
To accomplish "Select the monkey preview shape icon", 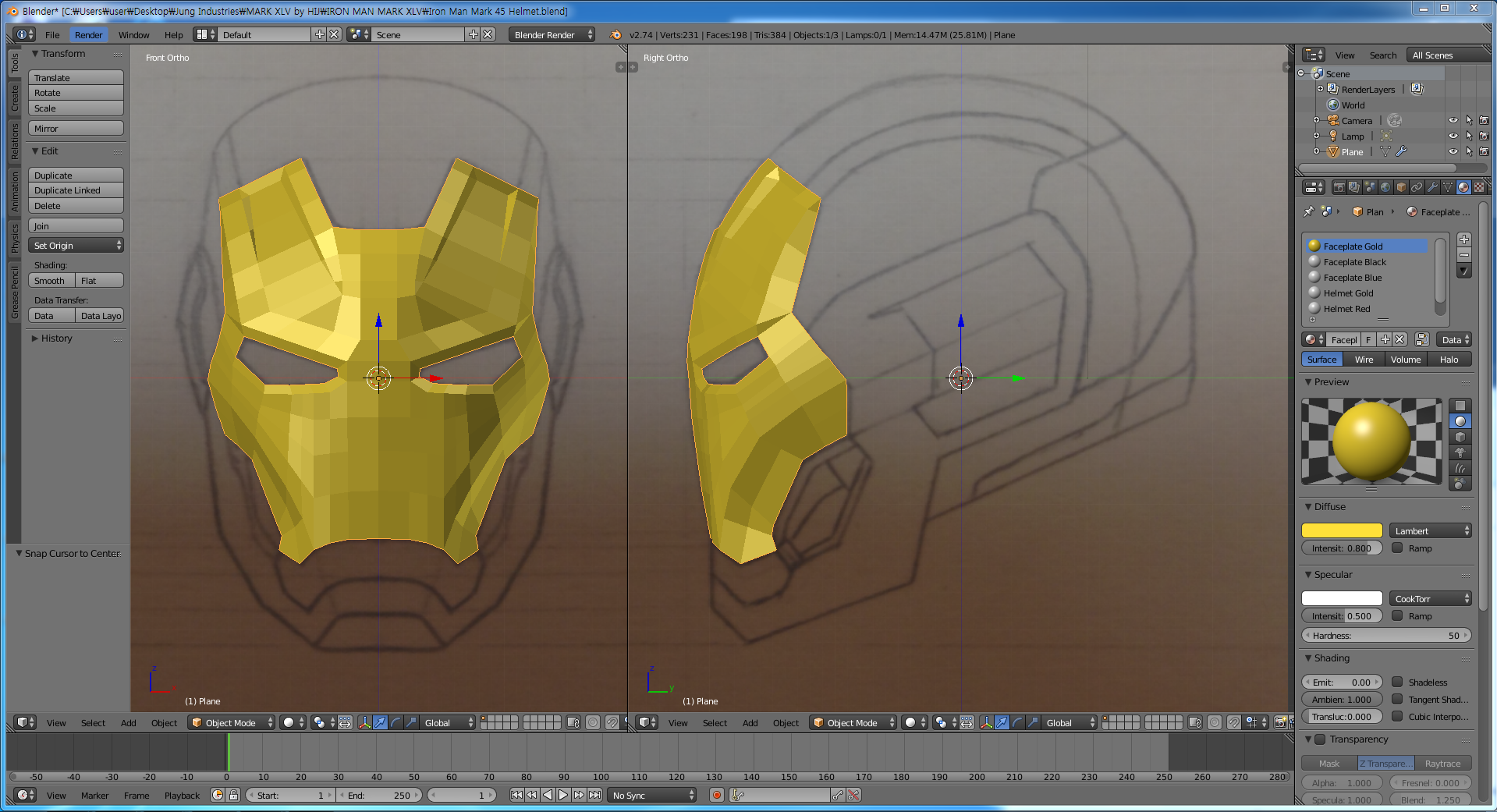I will 1460,452.
